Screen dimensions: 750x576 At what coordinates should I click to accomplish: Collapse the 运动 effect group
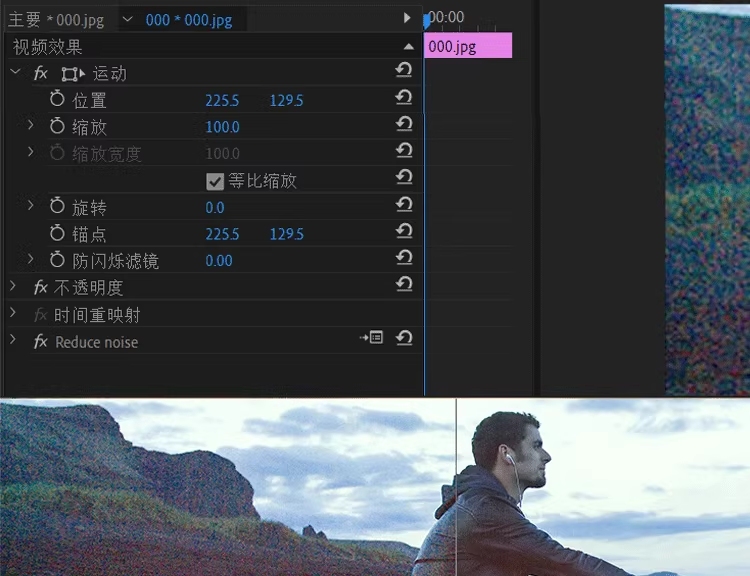point(14,72)
